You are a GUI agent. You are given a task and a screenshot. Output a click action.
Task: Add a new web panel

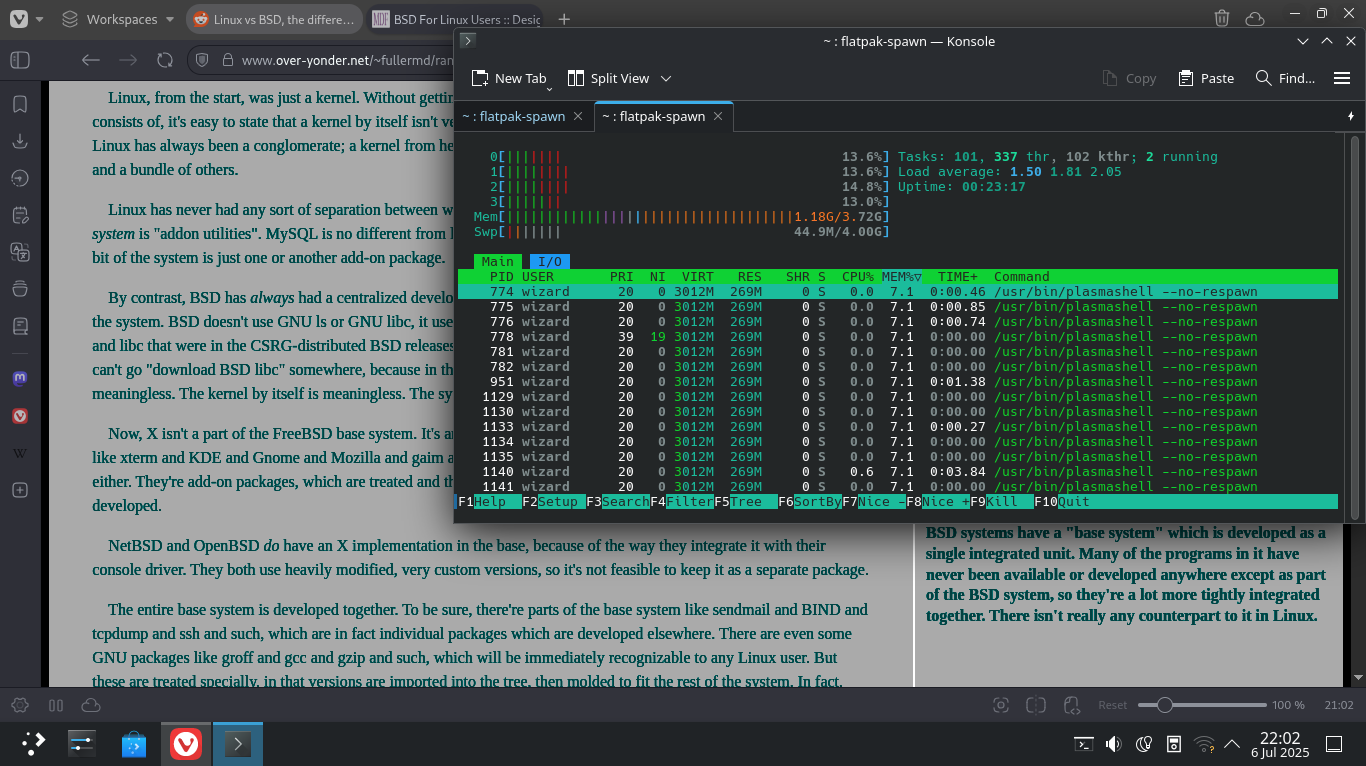20,490
